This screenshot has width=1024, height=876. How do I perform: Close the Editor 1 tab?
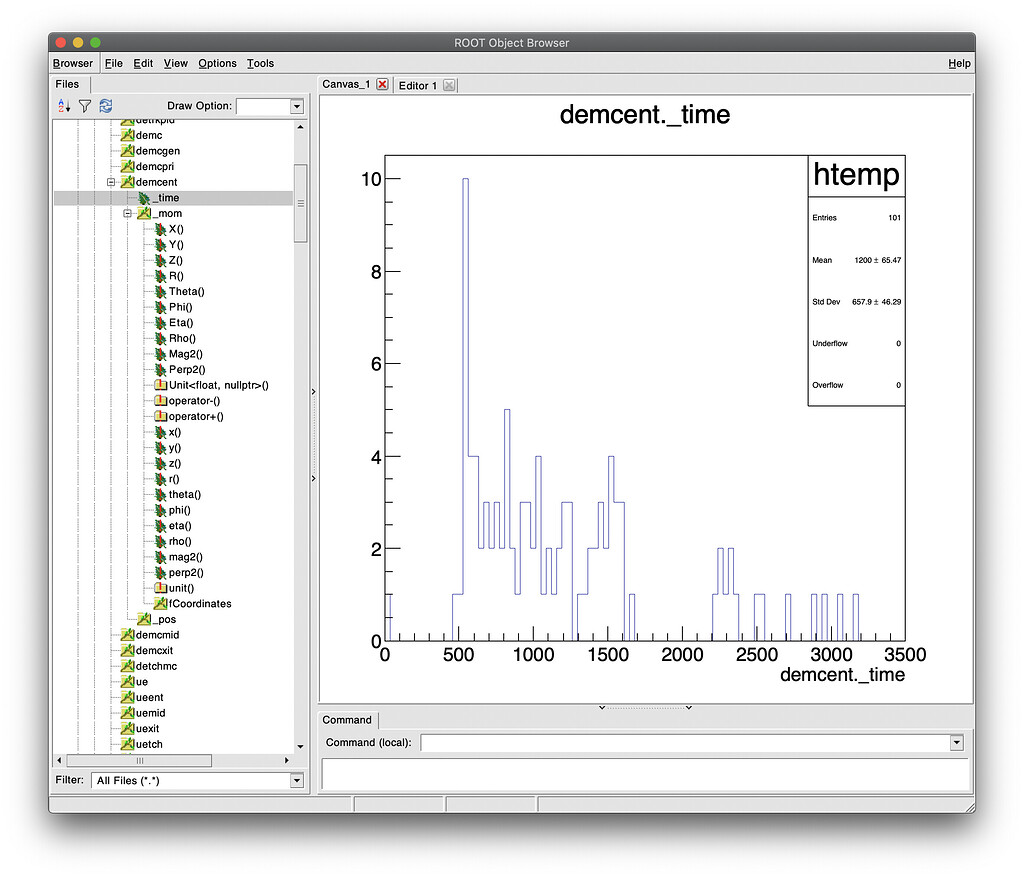449,85
